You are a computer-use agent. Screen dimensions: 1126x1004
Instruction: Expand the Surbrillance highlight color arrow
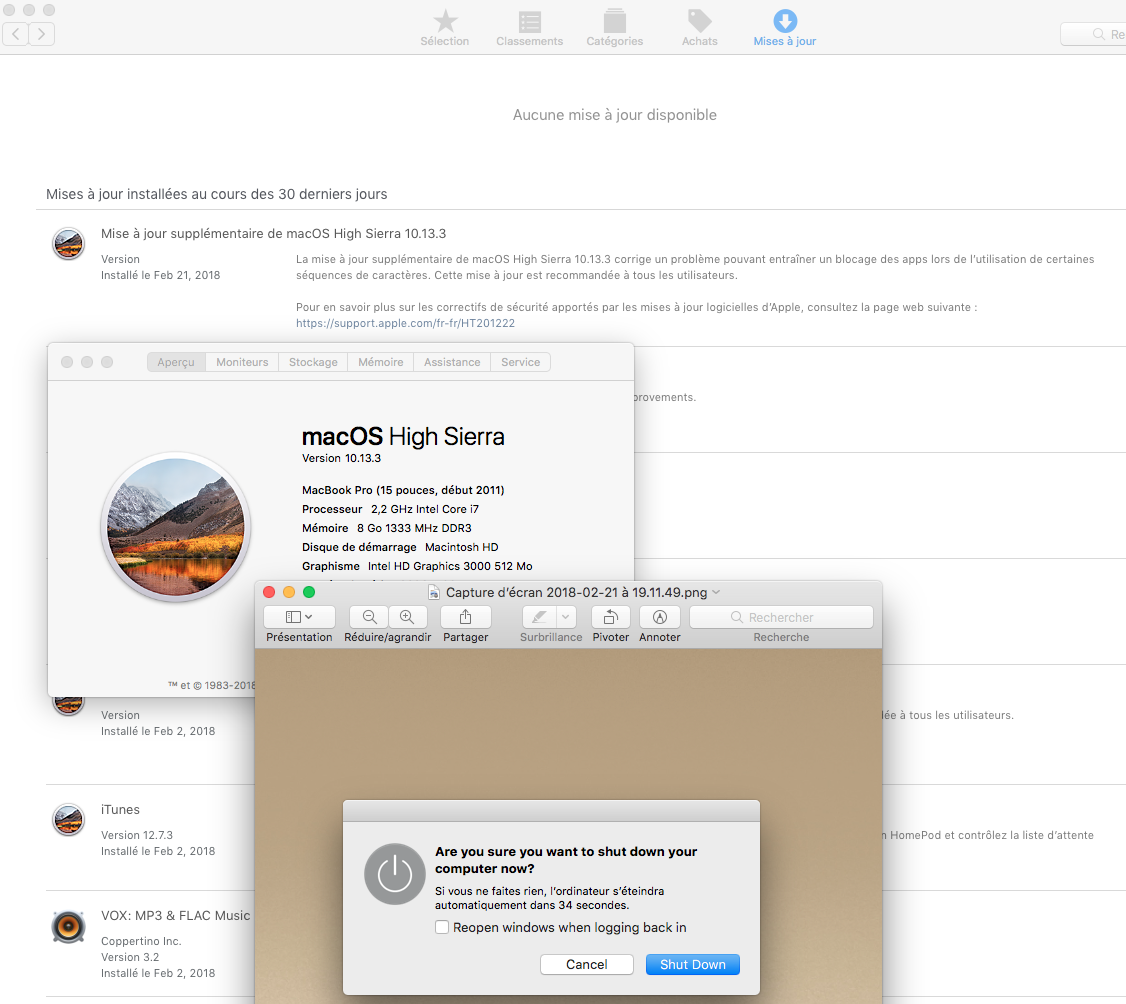point(566,617)
